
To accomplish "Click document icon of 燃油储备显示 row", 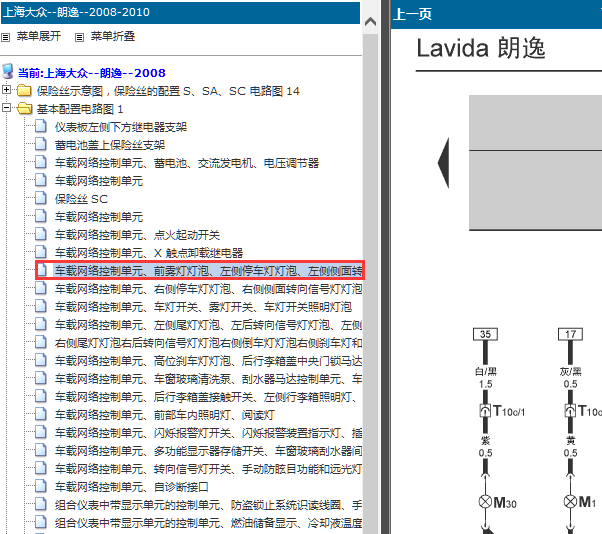I will (41, 522).
